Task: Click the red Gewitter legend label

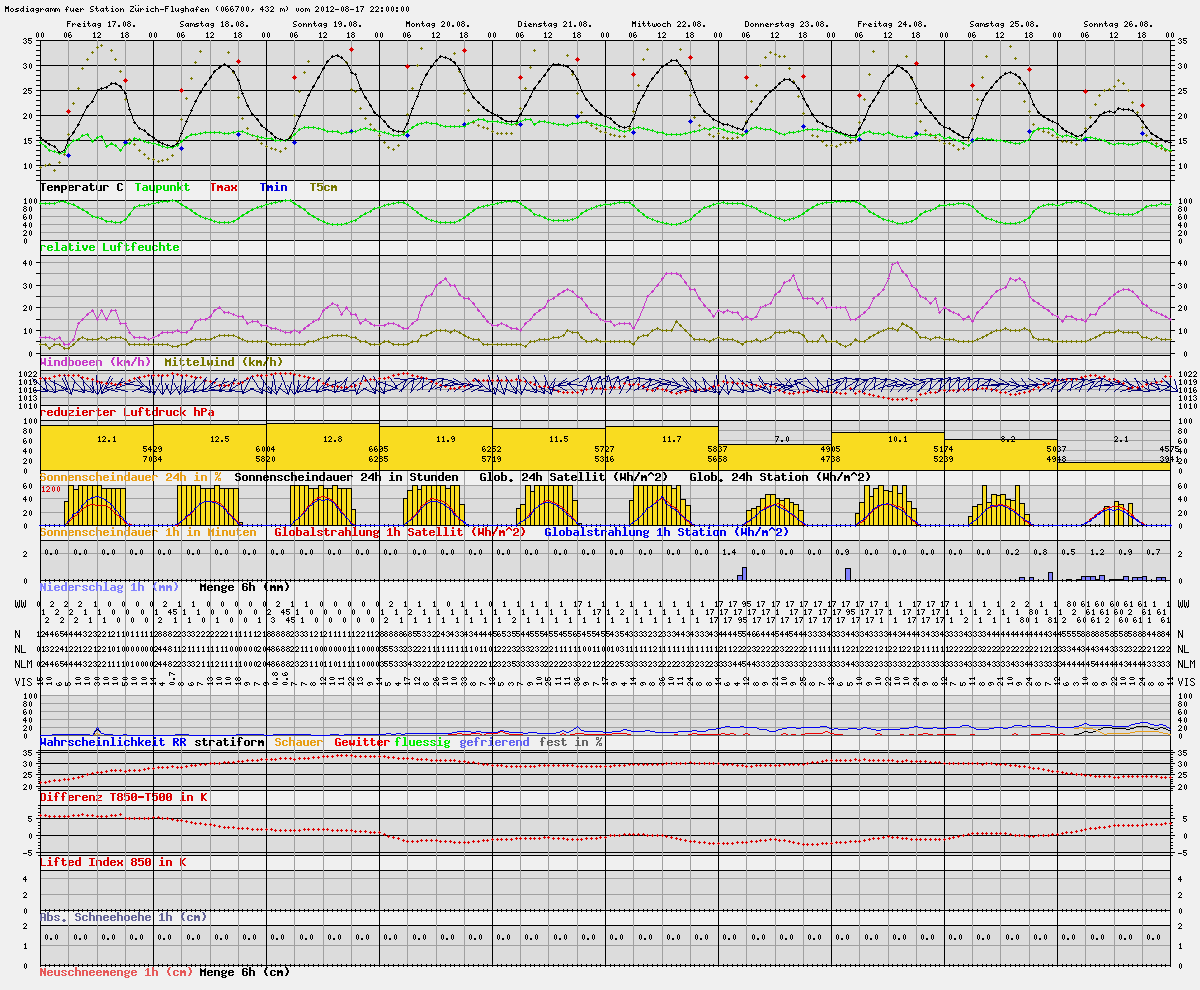Action: tap(361, 742)
